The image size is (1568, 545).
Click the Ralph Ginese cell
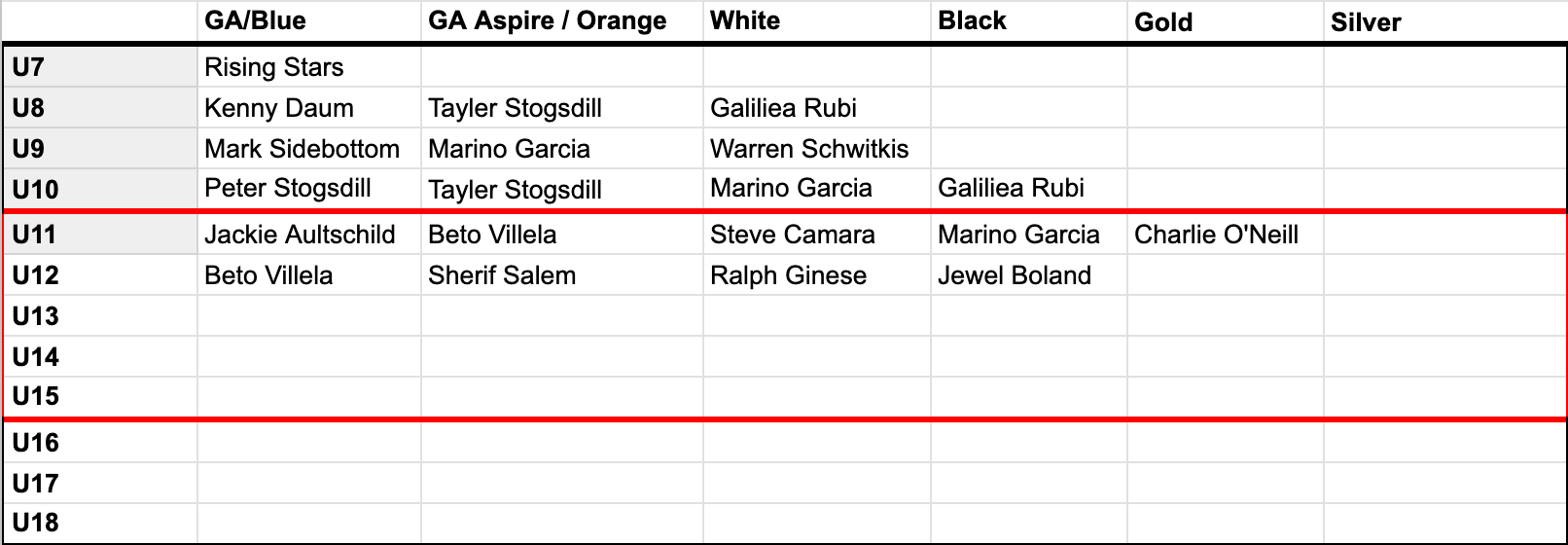coord(788,275)
